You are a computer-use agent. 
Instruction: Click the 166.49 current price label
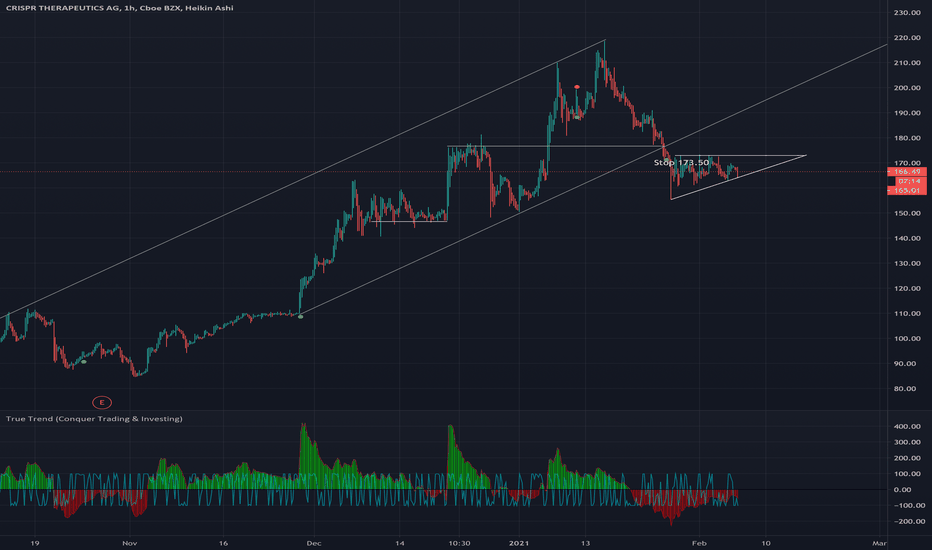pyautogui.click(x=906, y=172)
